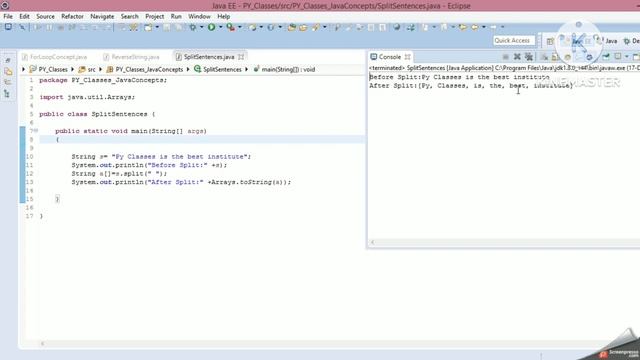Open the Navigate menu

point(102,16)
